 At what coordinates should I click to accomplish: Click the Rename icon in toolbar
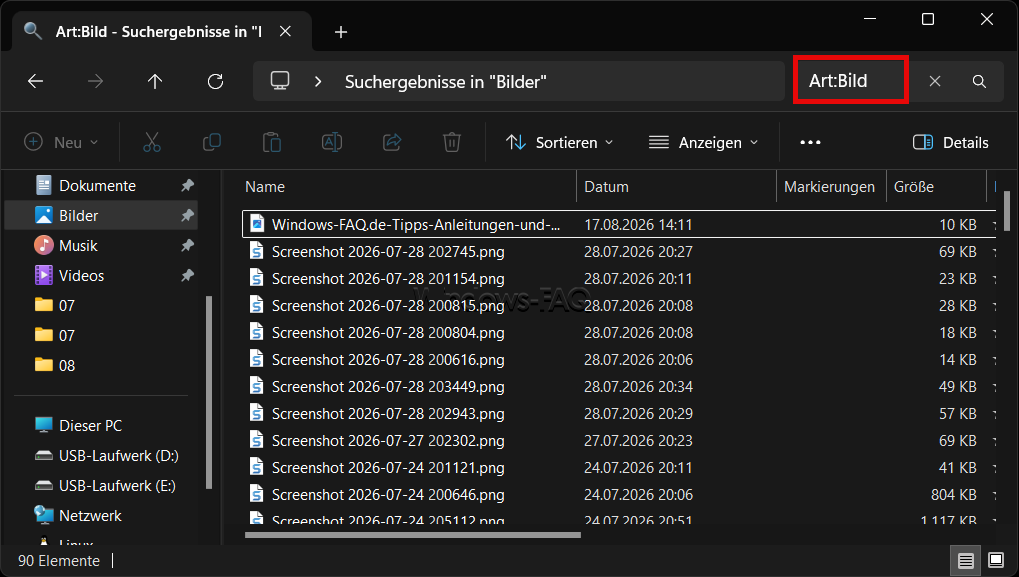(331, 142)
